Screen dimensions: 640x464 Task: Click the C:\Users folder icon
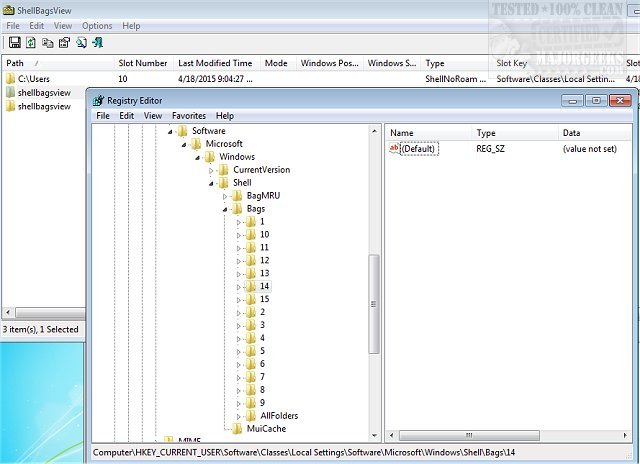(11, 78)
